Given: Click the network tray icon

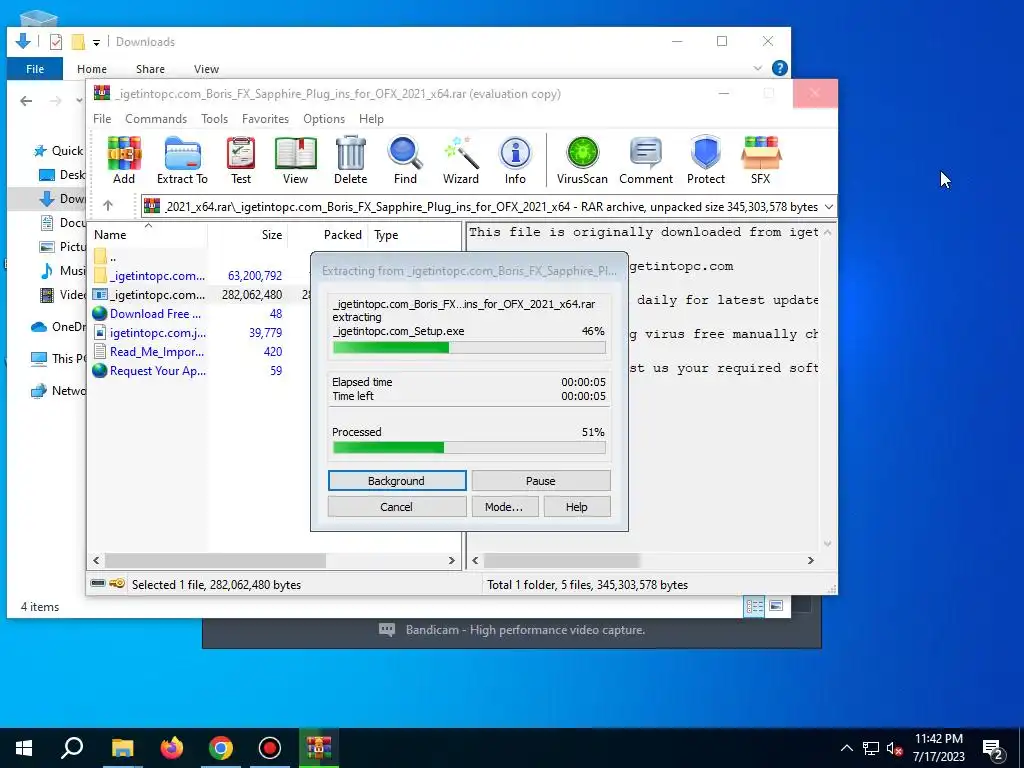Looking at the screenshot, I should 871,749.
